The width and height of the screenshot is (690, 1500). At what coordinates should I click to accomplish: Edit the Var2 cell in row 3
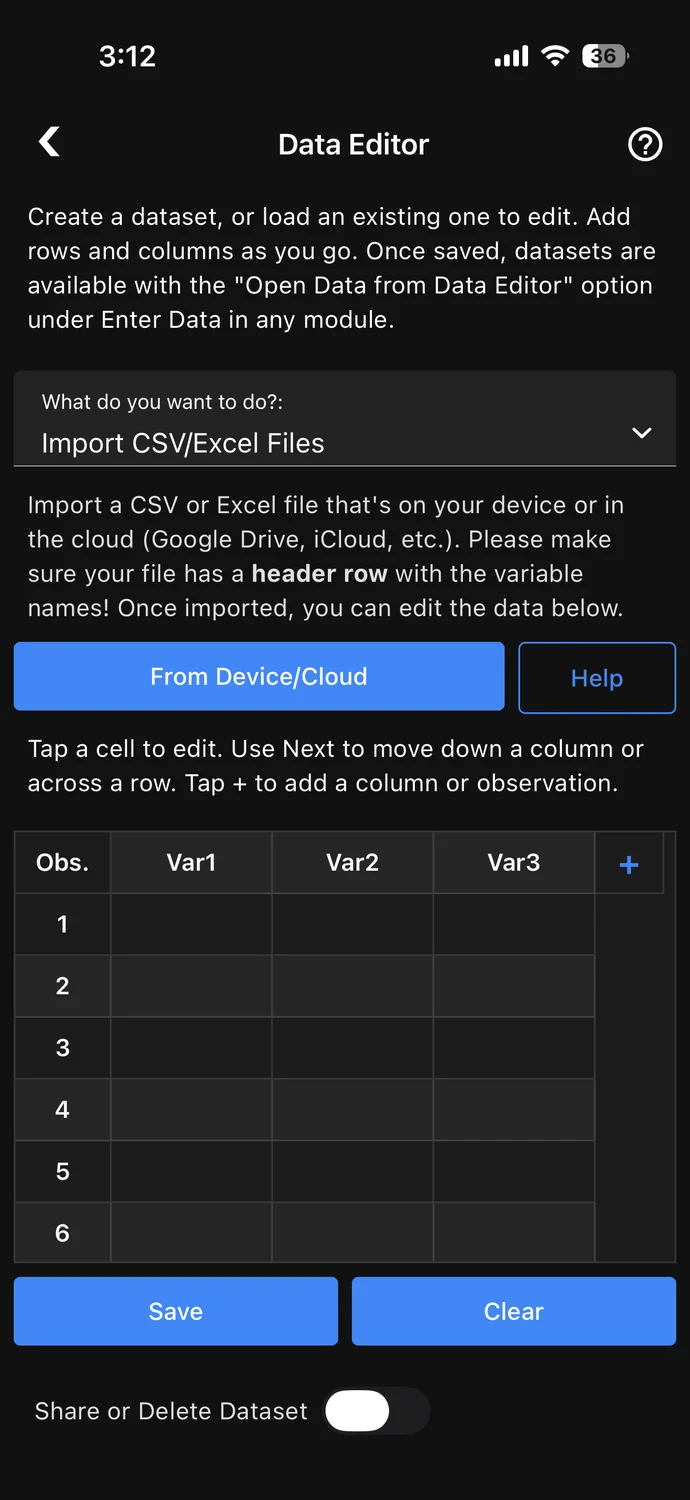(x=352, y=1048)
